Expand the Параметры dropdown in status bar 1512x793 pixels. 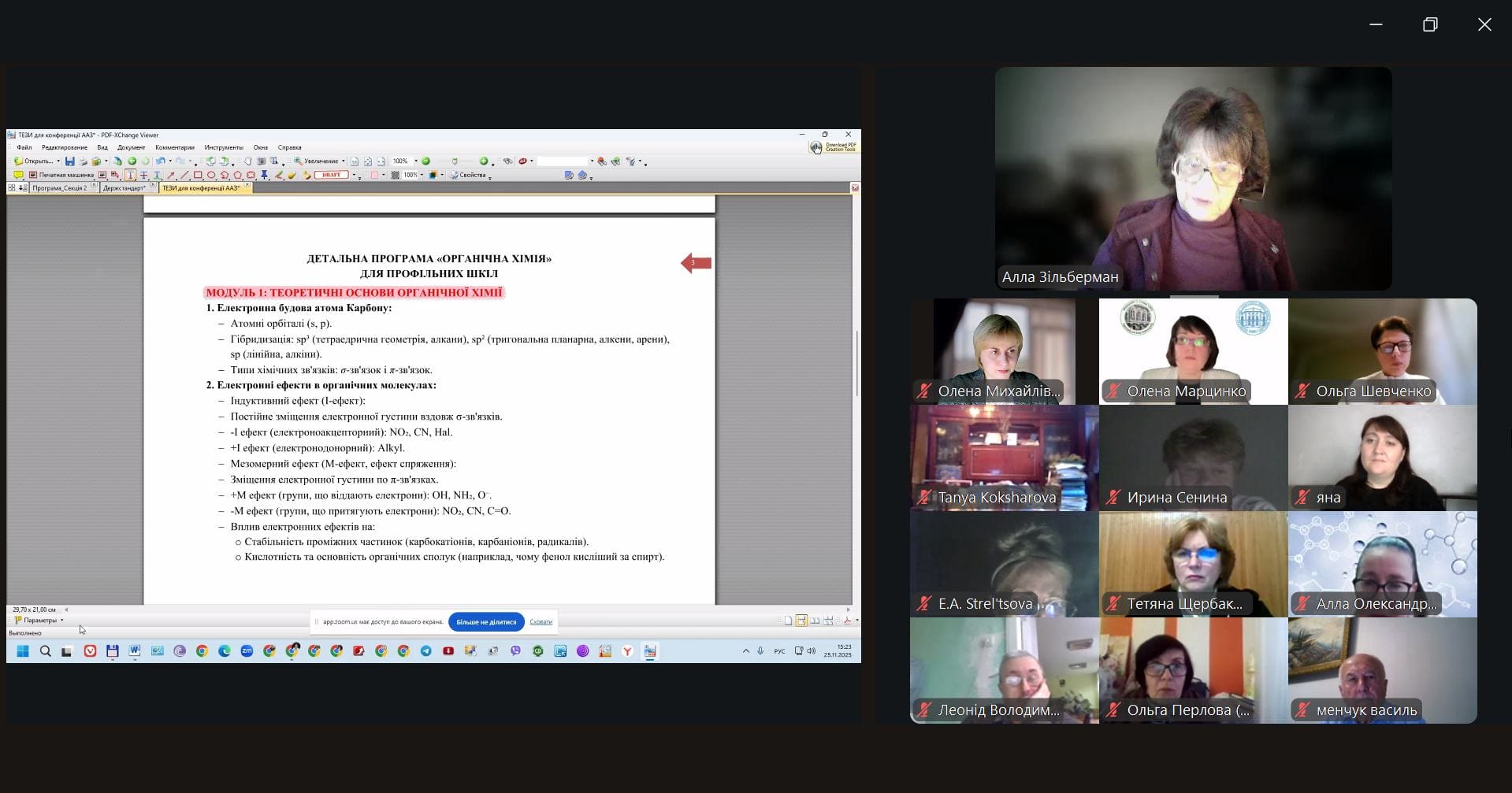[61, 621]
